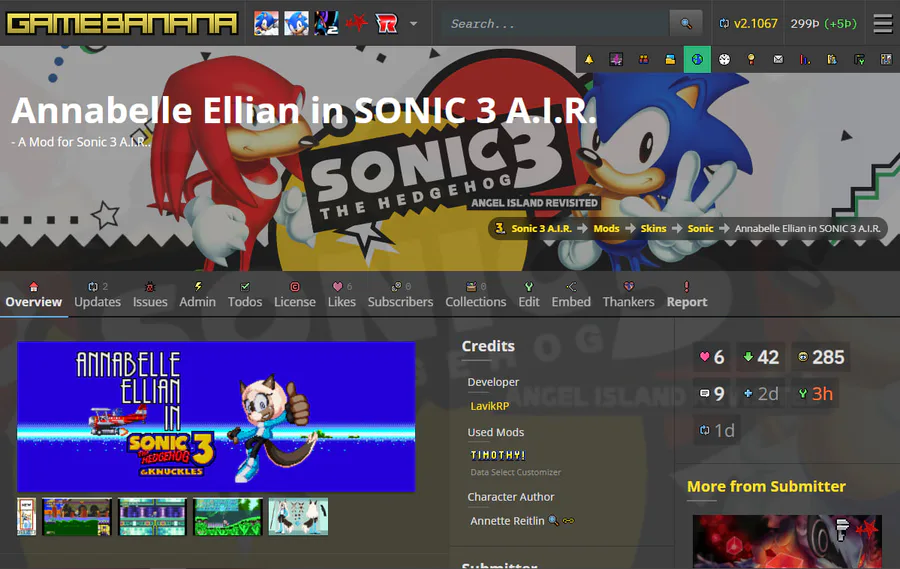Open the main Annabelle Ellian preview image

coord(216,417)
